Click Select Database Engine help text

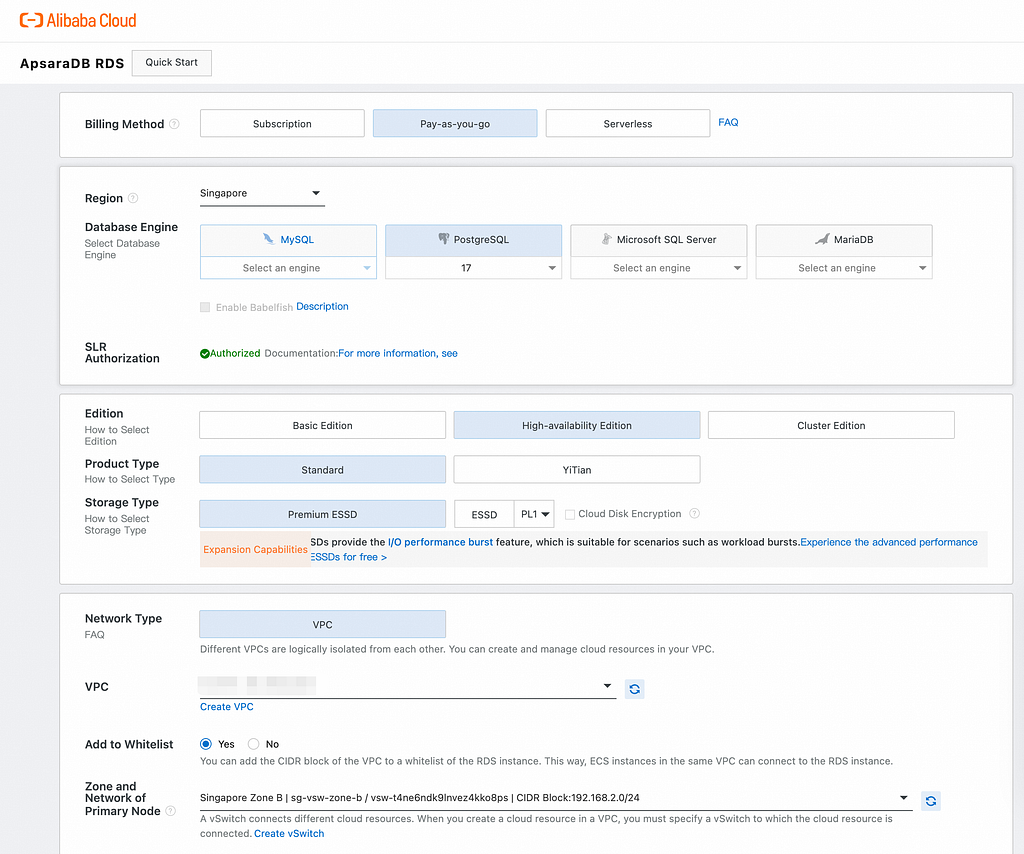tap(122, 249)
